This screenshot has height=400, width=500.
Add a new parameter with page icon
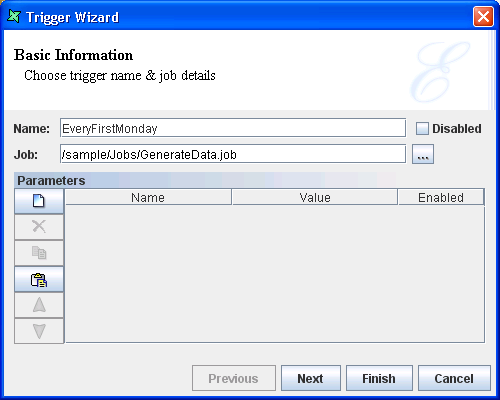pos(39,201)
